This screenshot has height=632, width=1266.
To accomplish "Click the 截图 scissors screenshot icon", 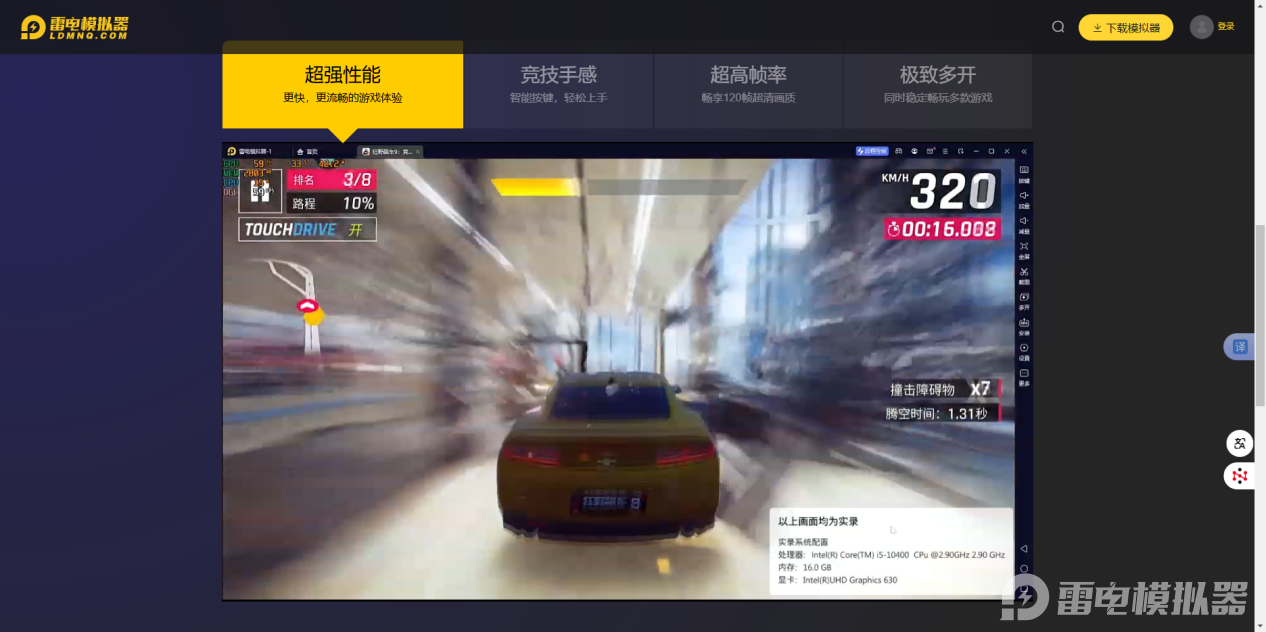I will tap(1024, 274).
